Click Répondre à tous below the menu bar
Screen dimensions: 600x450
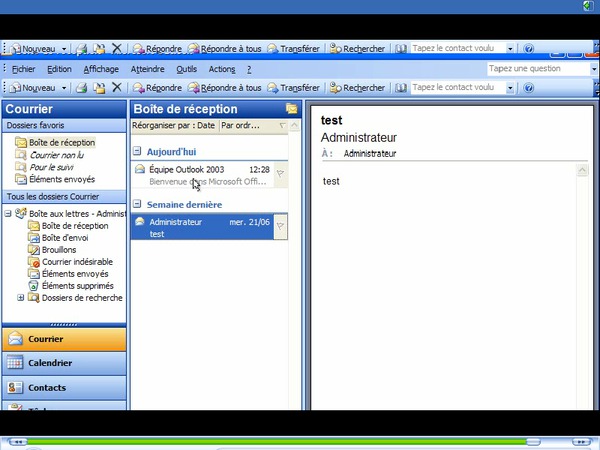pyautogui.click(x=224, y=88)
